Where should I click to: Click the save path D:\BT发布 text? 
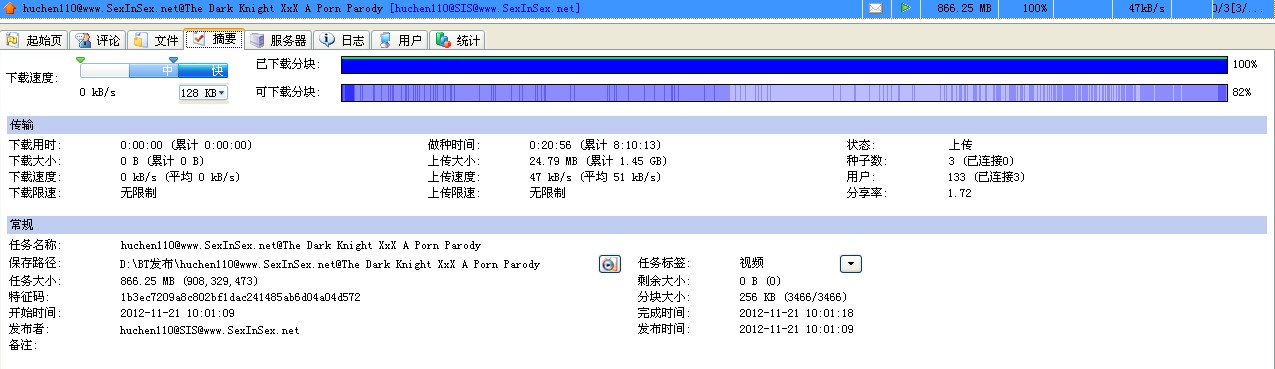click(330, 265)
